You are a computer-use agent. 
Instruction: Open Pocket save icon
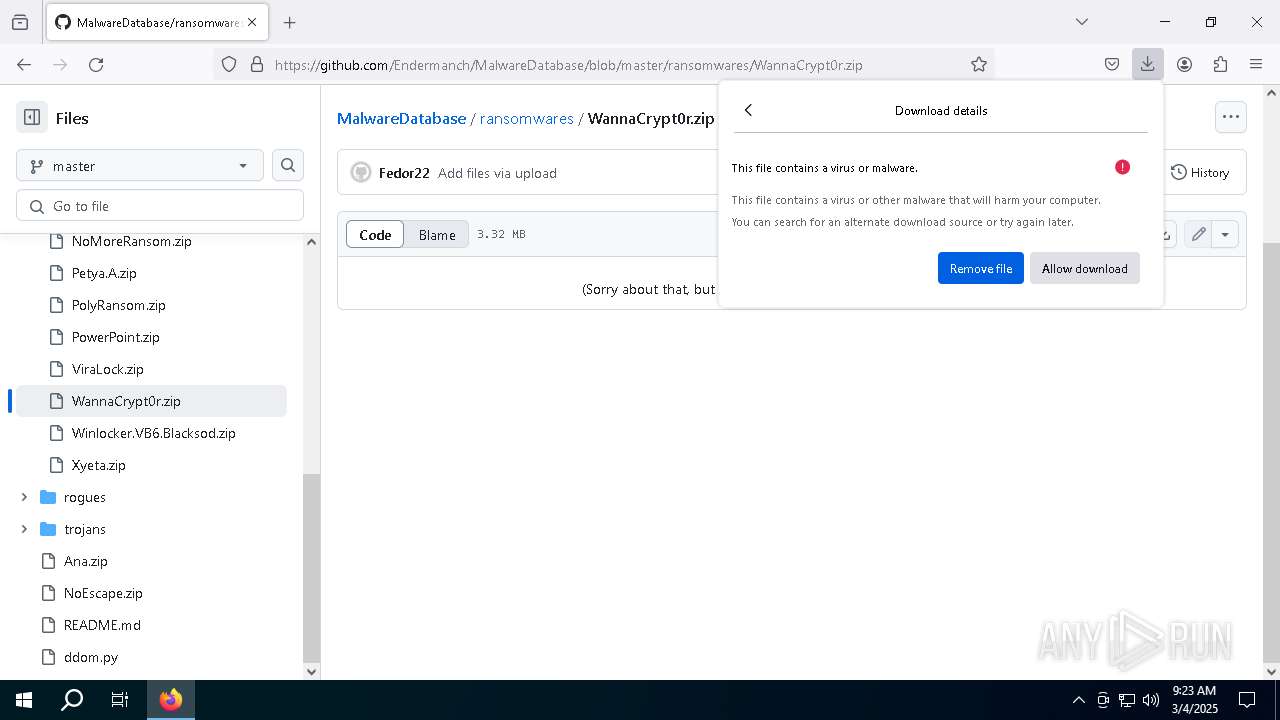click(1112, 64)
